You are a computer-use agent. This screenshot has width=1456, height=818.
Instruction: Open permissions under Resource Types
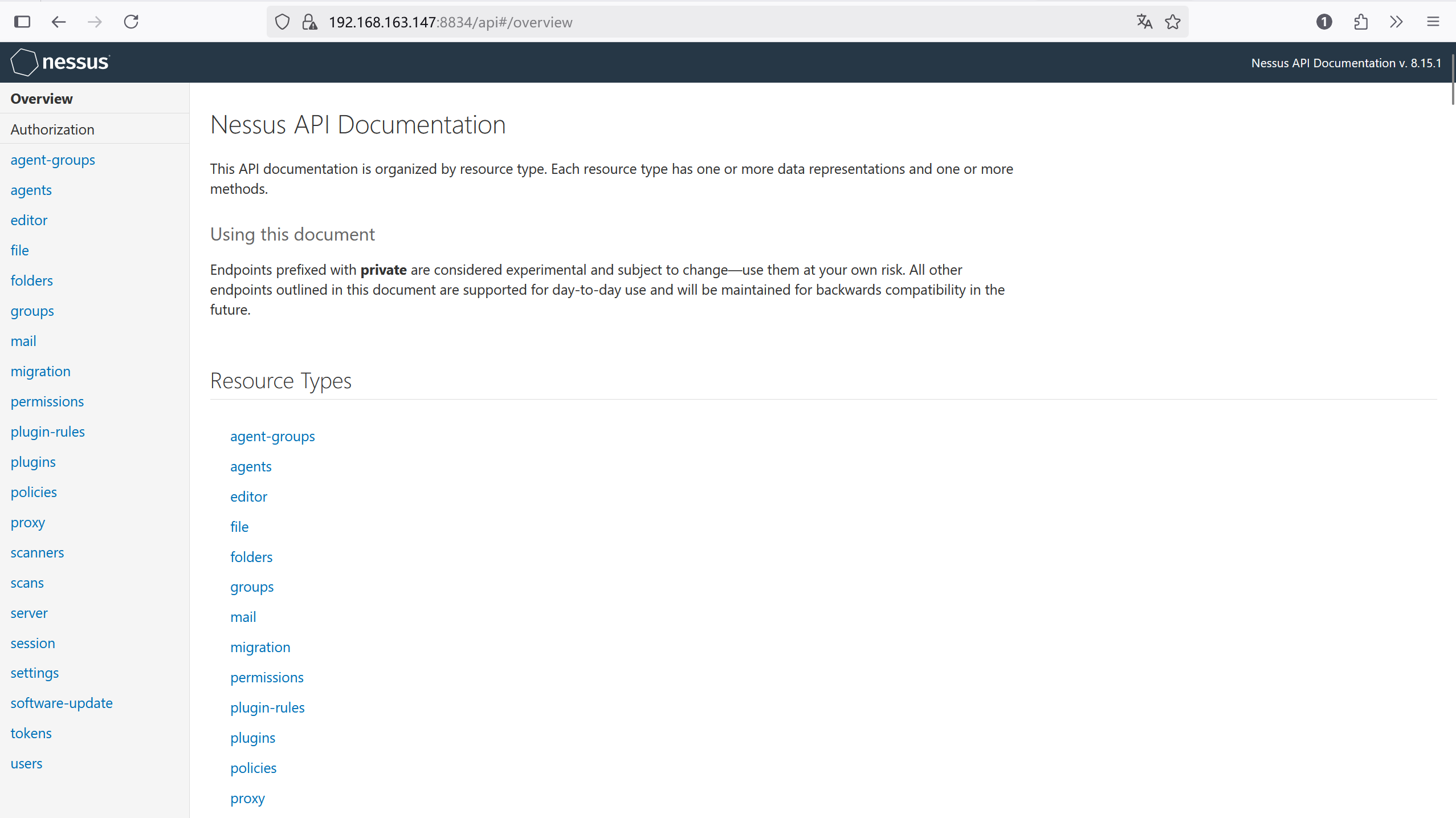[x=267, y=678]
